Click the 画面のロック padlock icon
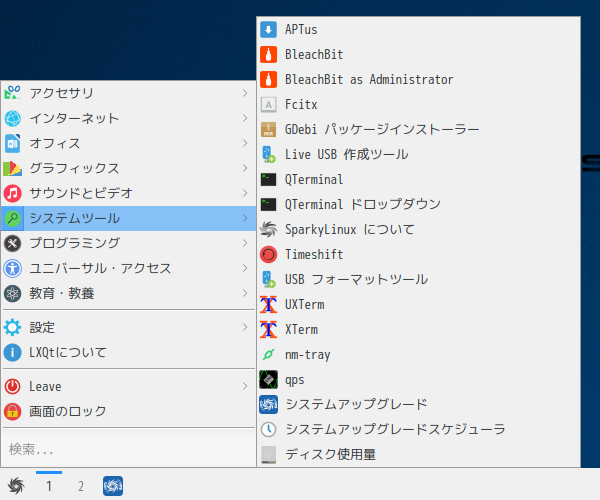The image size is (600, 500). coord(13,411)
